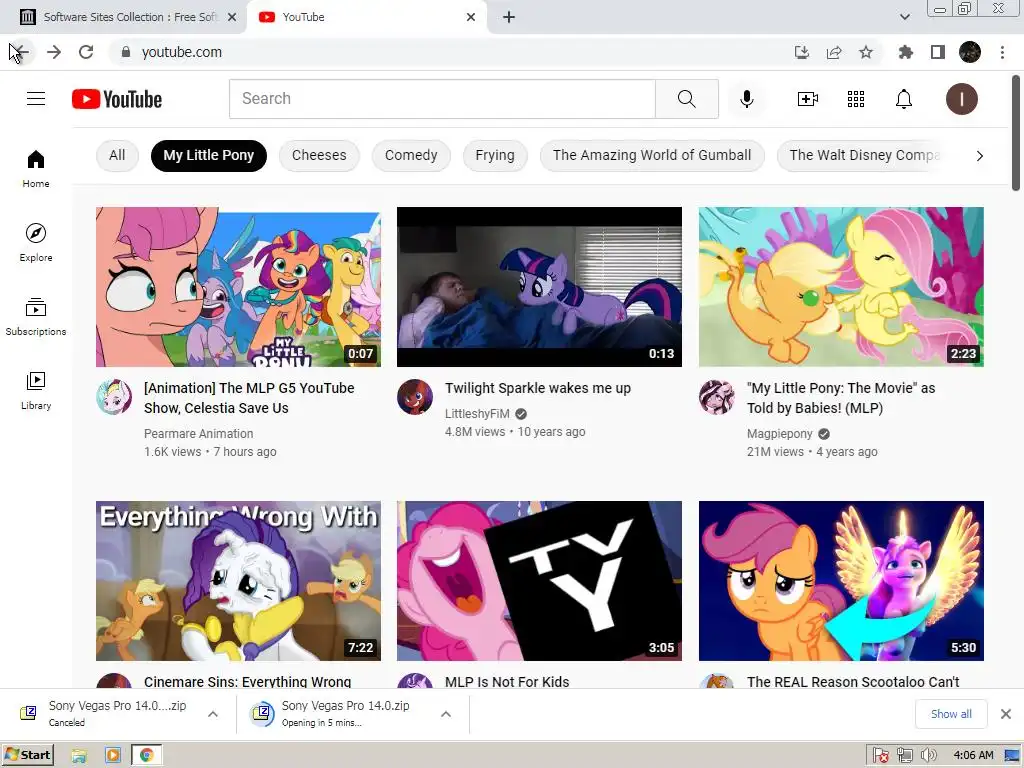Click in the YouTube search field
Viewport: 1024px width, 768px height.
click(x=442, y=99)
